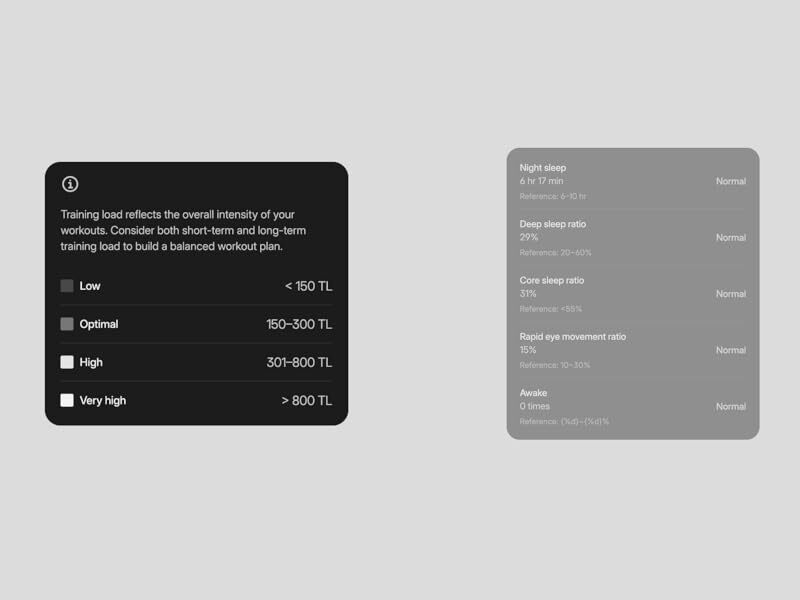Select the Low training load label
This screenshot has width=800, height=600.
[90, 286]
